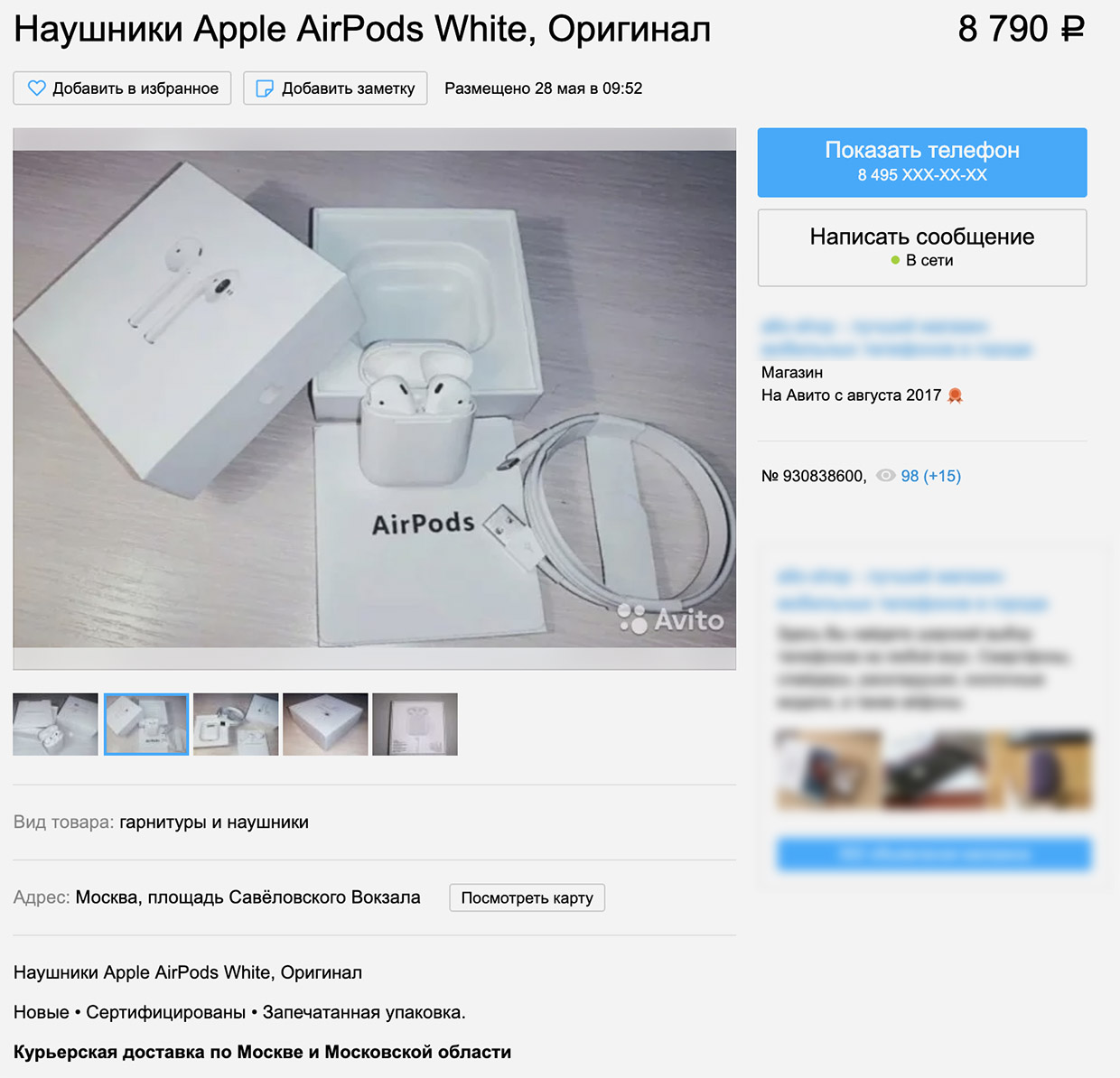Click the blurred blue shop button in sidebar

tap(934, 854)
